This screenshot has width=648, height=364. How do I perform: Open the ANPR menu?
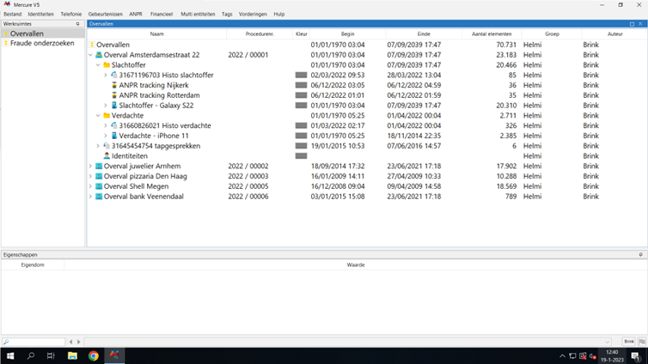[x=136, y=14]
